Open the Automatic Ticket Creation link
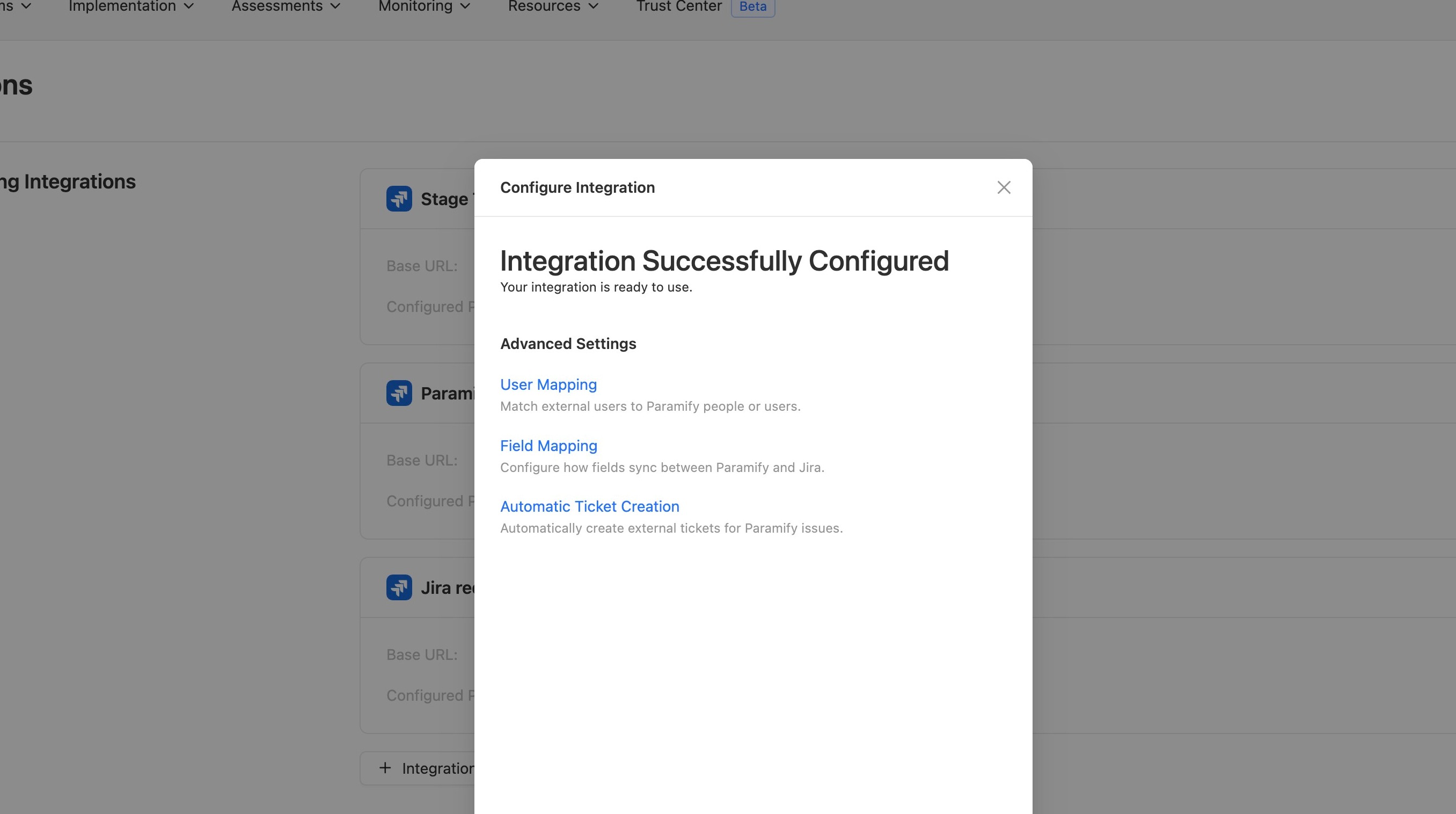Image resolution: width=1456 pixels, height=814 pixels. click(589, 506)
